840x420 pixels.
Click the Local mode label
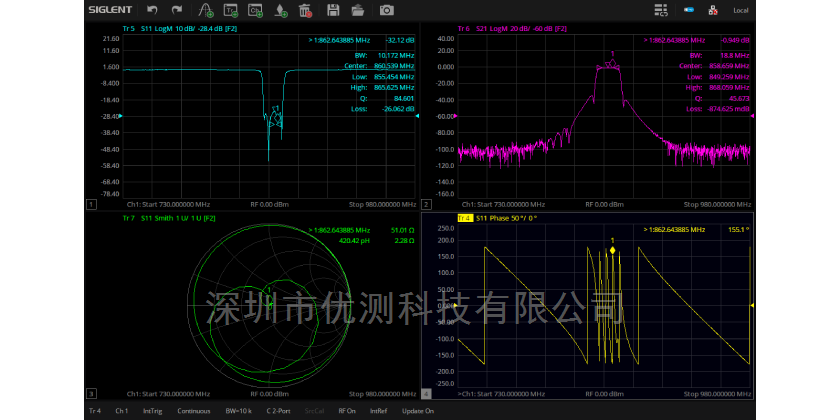pos(741,10)
